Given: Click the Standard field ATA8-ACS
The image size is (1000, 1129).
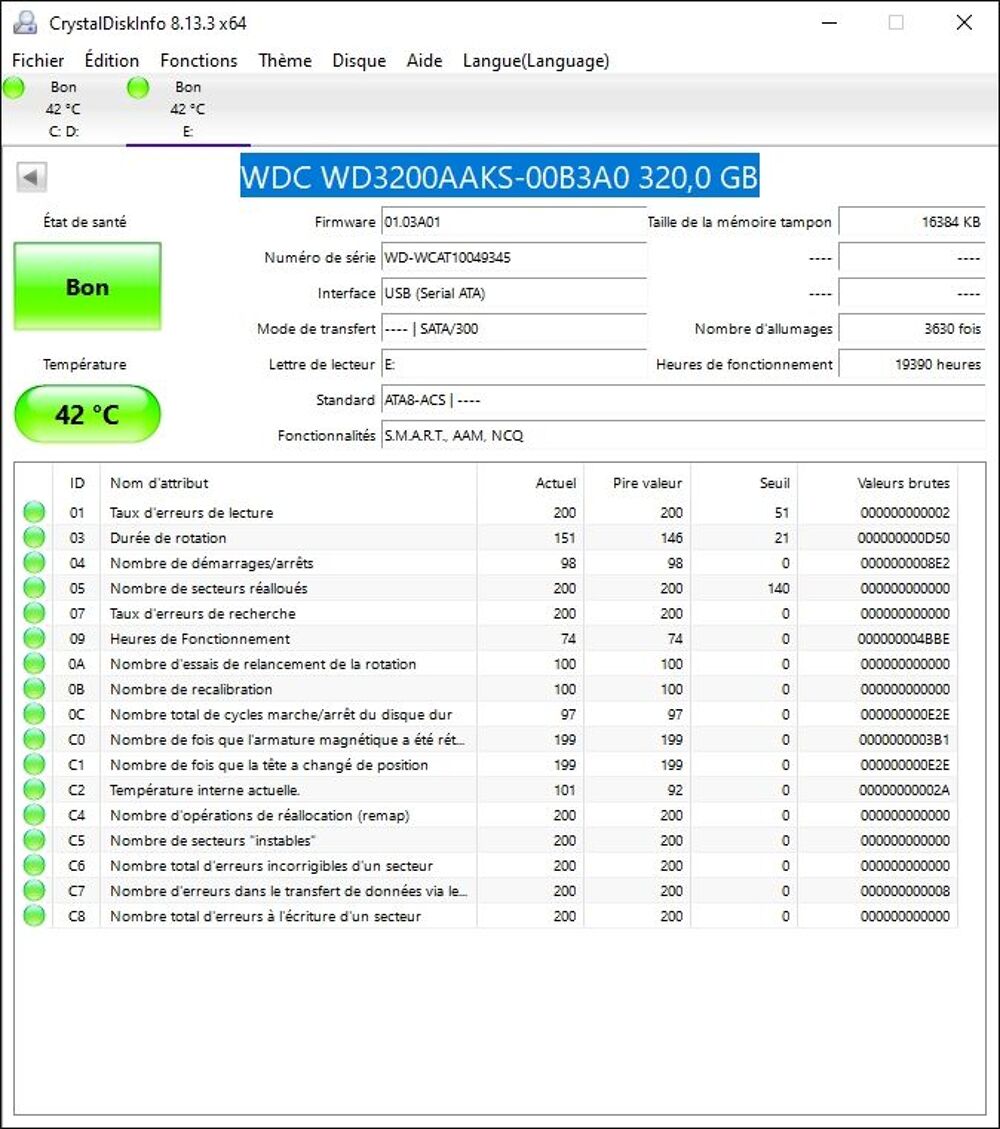Looking at the screenshot, I should pos(683,400).
